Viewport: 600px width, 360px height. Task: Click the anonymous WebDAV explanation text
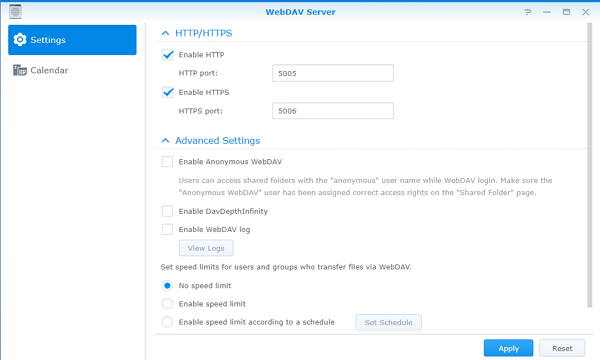[x=365, y=186]
